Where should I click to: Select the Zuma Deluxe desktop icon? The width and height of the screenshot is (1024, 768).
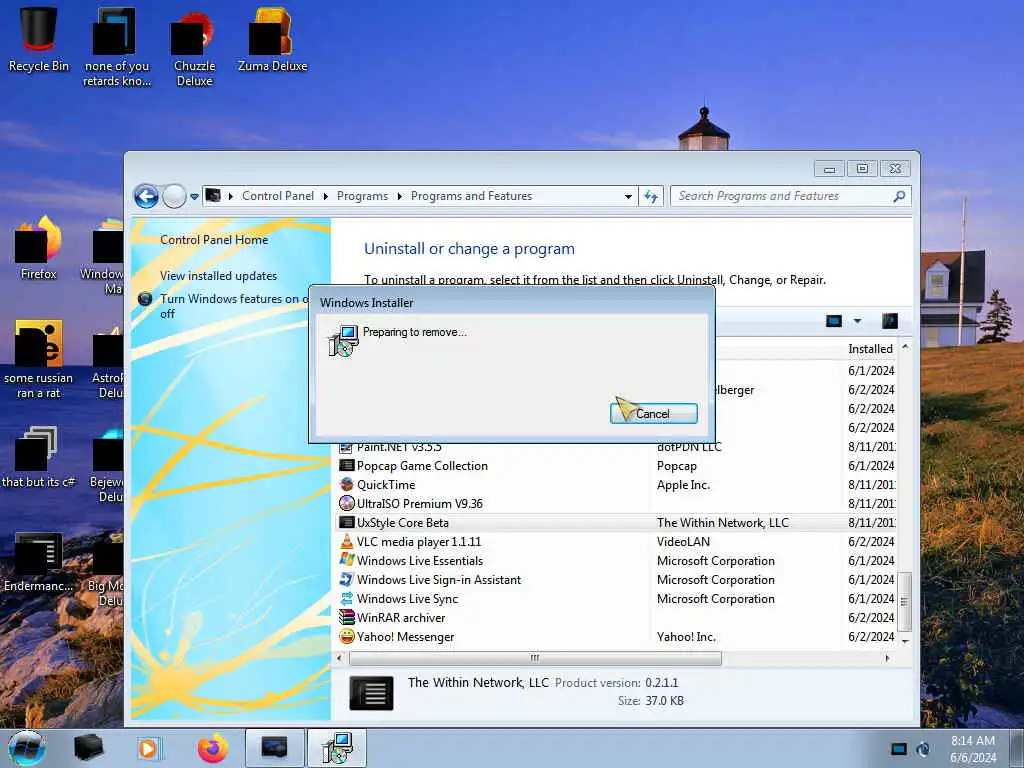point(272,39)
